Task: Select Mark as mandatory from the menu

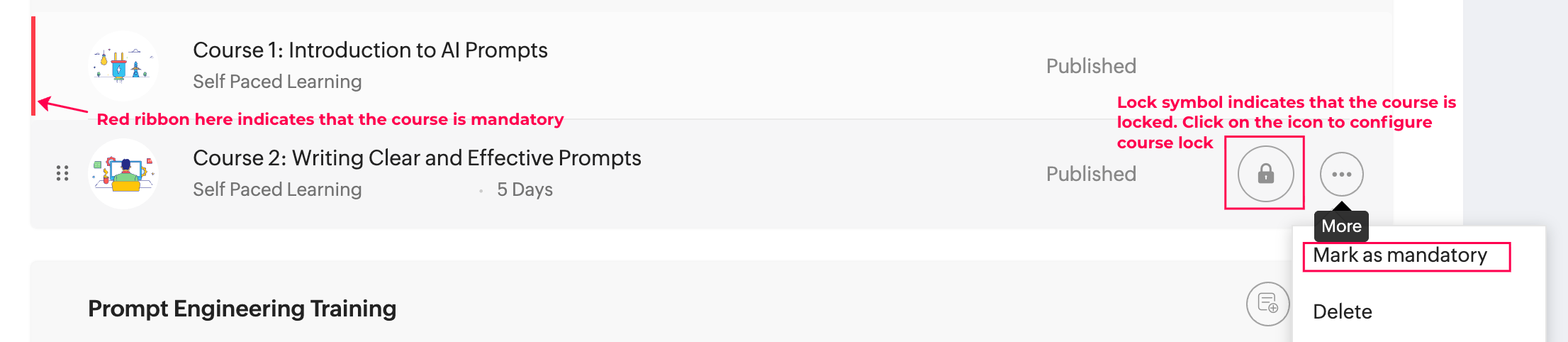Action: [x=1399, y=255]
